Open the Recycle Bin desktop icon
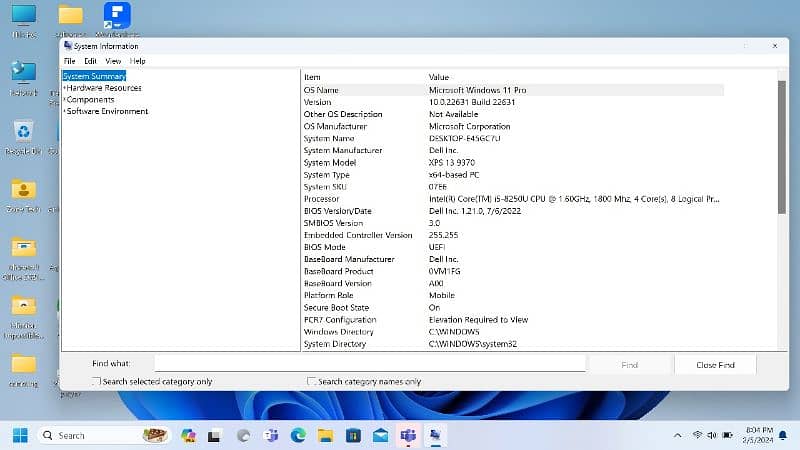This screenshot has height=450, width=800. [x=23, y=133]
